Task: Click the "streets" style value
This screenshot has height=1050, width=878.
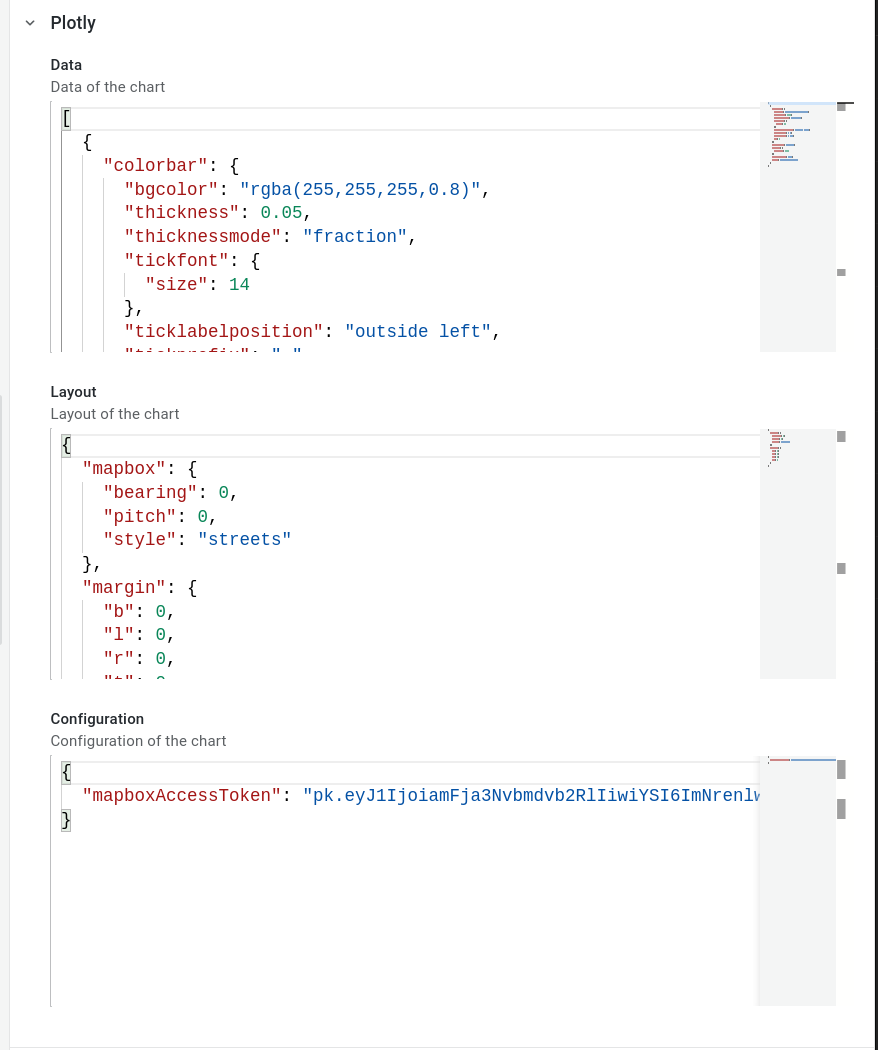Action: coord(244,540)
